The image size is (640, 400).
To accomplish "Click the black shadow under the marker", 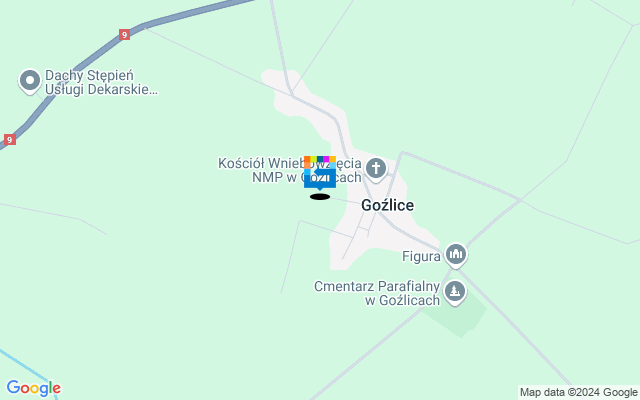I will click(320, 197).
